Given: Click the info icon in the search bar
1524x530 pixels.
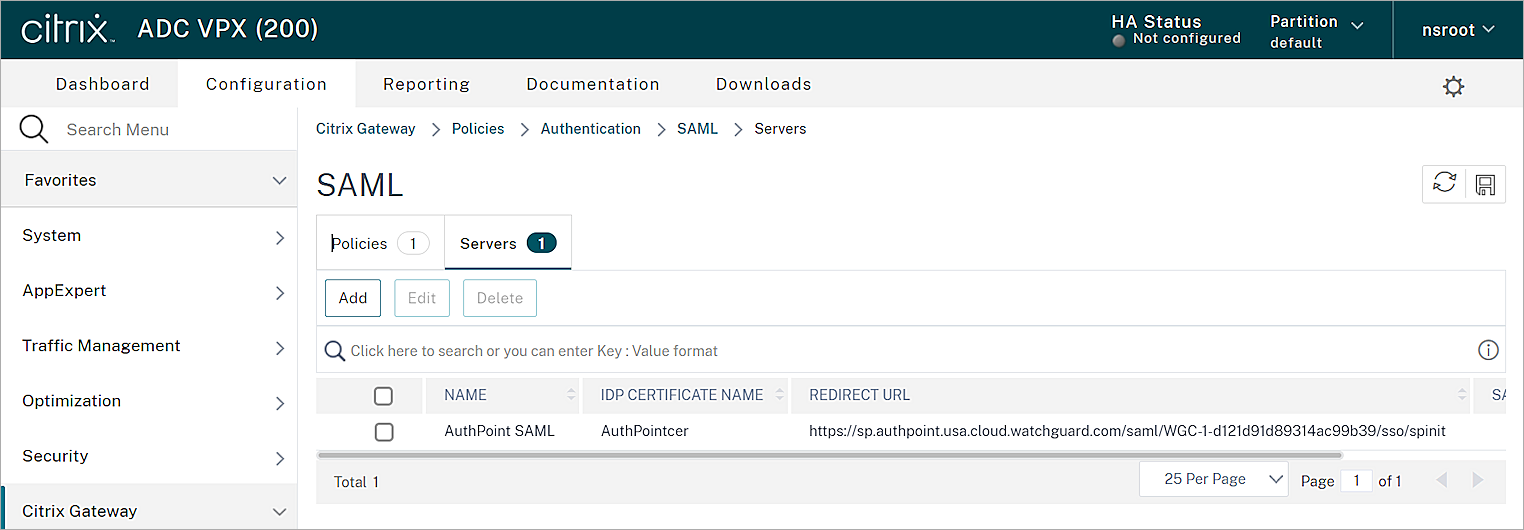Looking at the screenshot, I should coord(1488,350).
